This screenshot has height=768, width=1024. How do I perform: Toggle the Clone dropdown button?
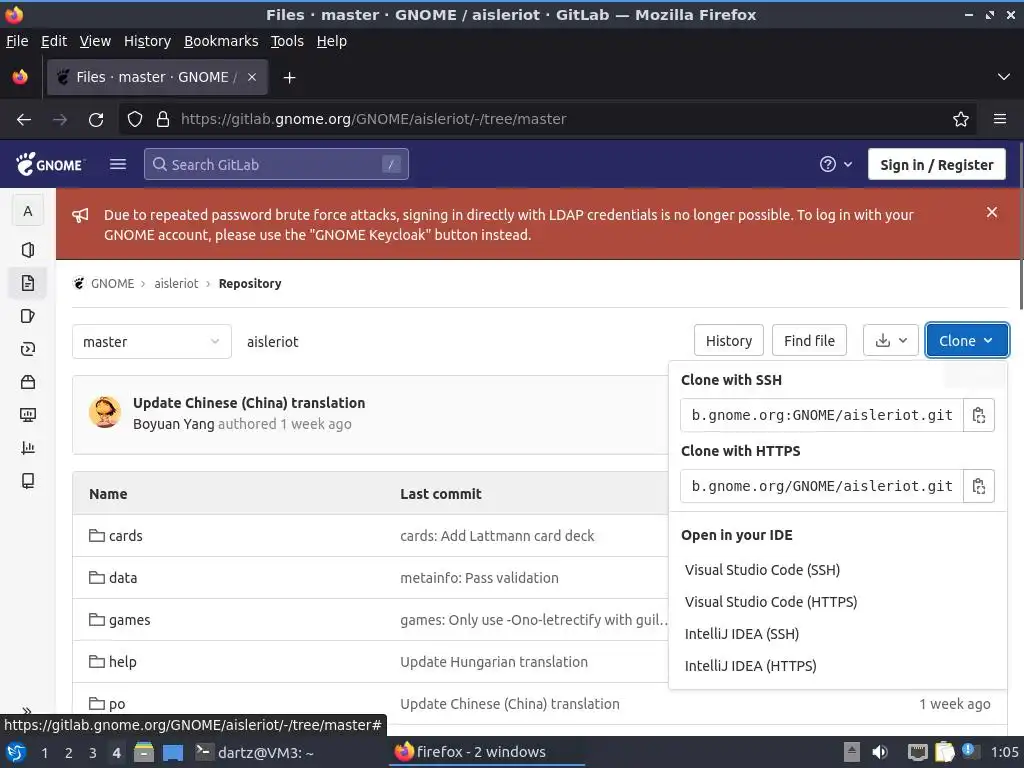(x=967, y=340)
